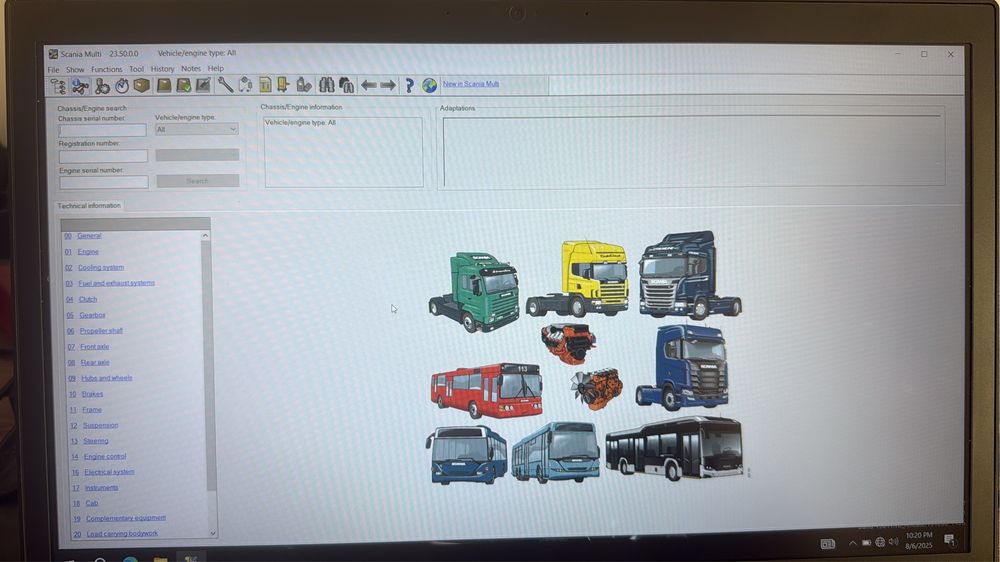Select the yellow truck image

tap(578, 279)
